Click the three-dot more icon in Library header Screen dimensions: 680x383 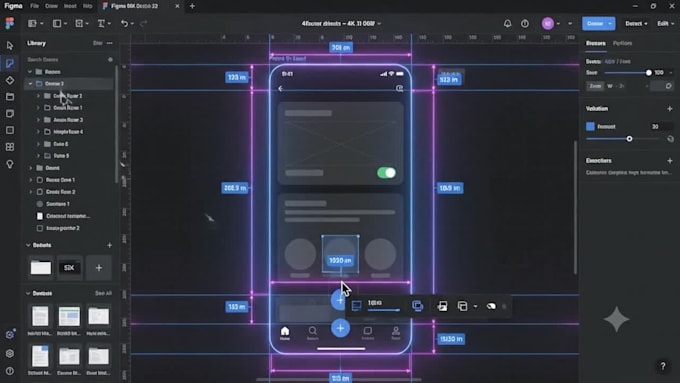tap(110, 43)
